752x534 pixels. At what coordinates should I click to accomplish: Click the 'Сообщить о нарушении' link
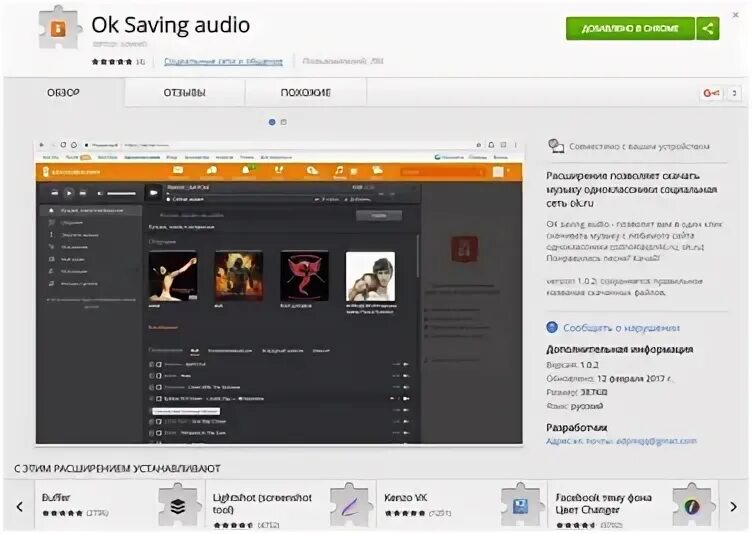click(x=622, y=328)
